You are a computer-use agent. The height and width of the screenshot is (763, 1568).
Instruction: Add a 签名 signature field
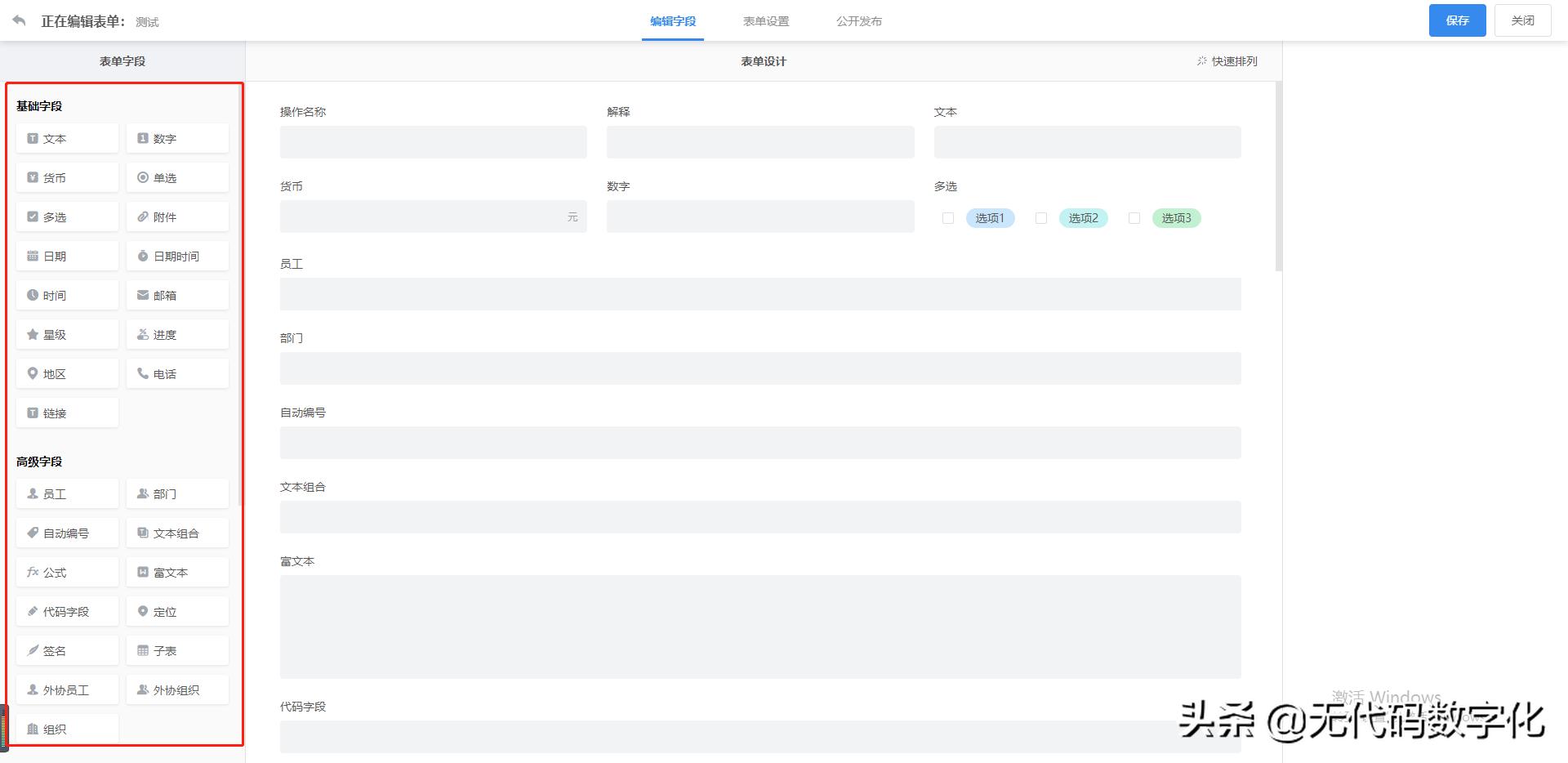coord(67,651)
